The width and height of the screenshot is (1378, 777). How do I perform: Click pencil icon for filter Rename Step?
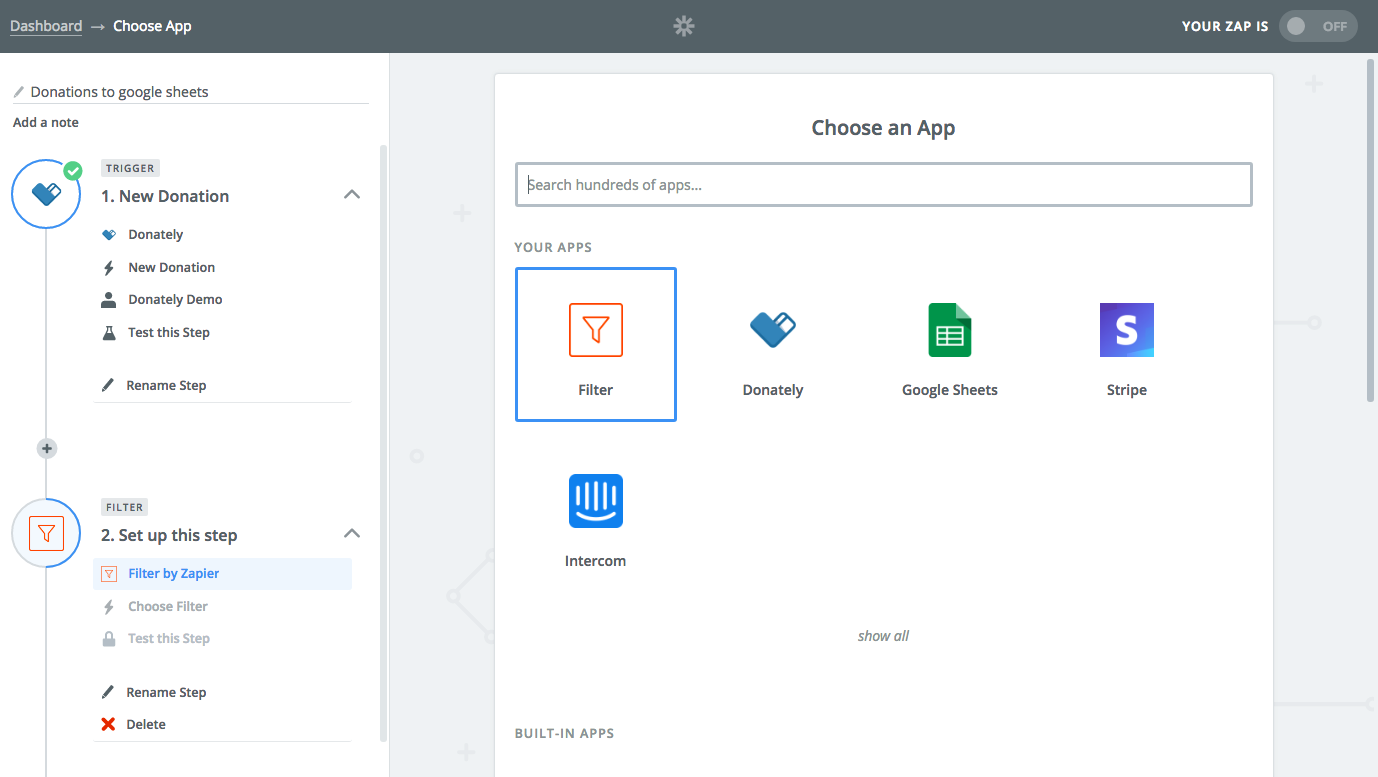coord(108,692)
